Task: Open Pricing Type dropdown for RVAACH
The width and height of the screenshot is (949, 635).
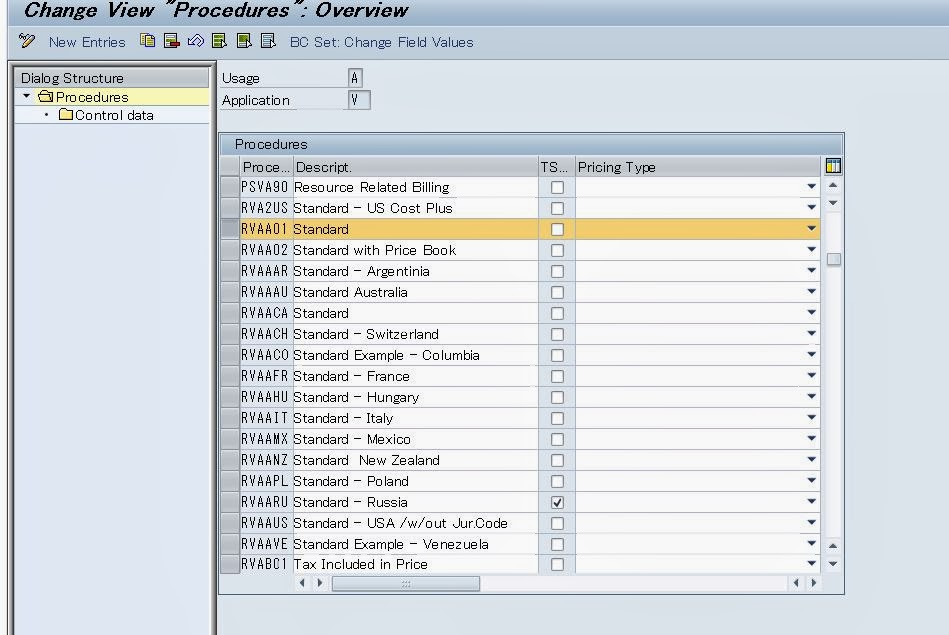Action: (812, 334)
